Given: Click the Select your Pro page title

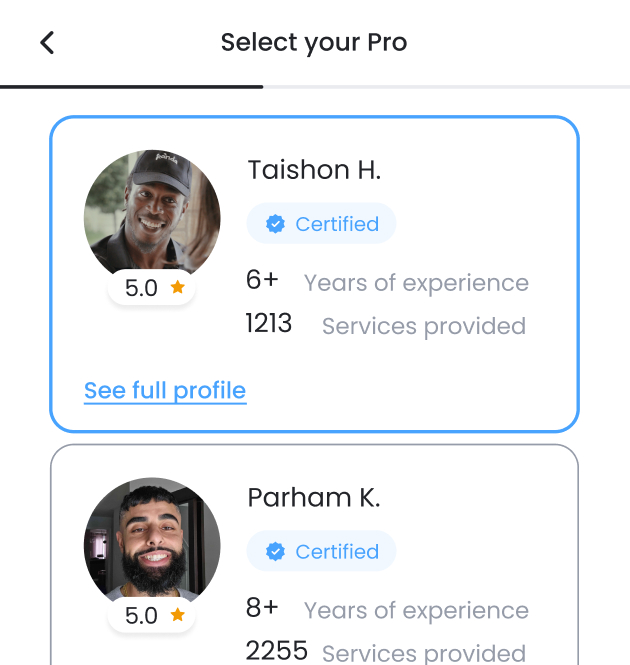Looking at the screenshot, I should (x=314, y=42).
